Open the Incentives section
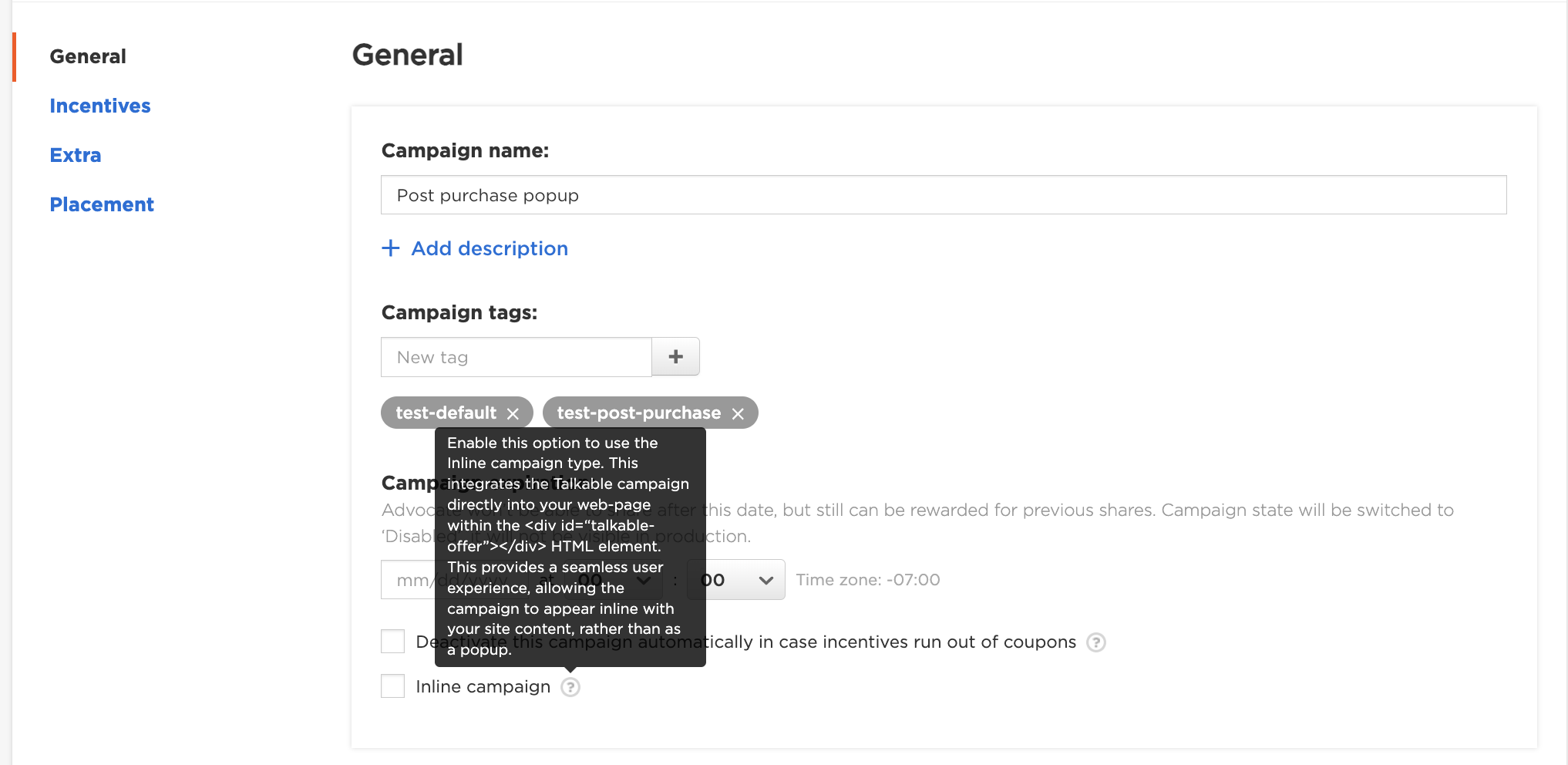This screenshot has width=1568, height=765. click(x=100, y=106)
